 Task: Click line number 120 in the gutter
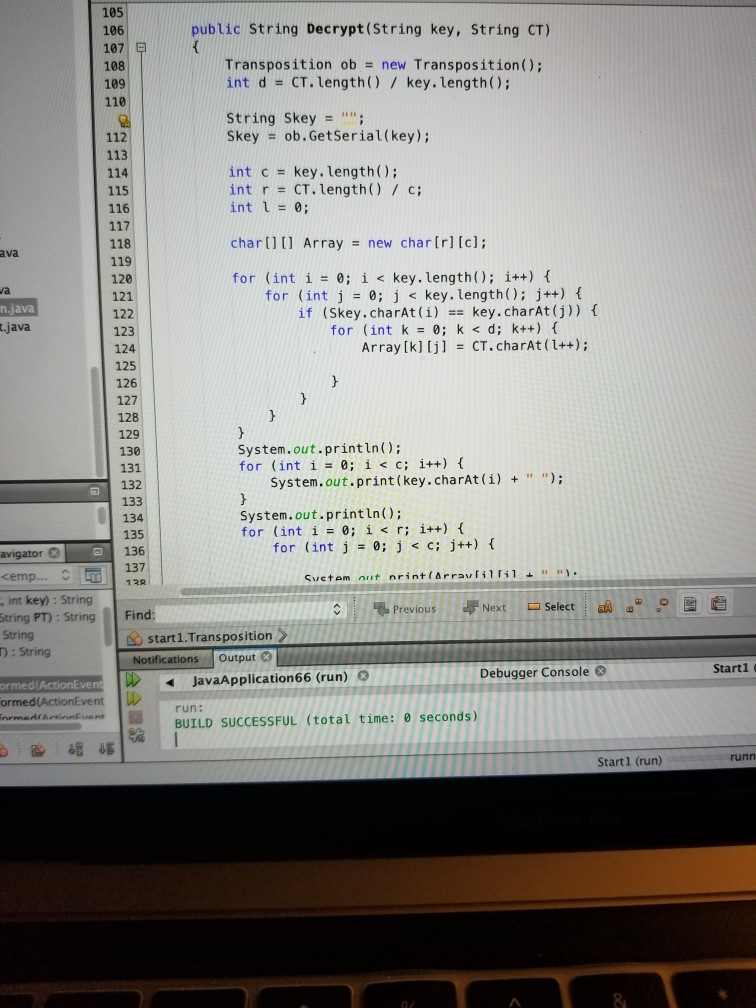click(x=122, y=279)
